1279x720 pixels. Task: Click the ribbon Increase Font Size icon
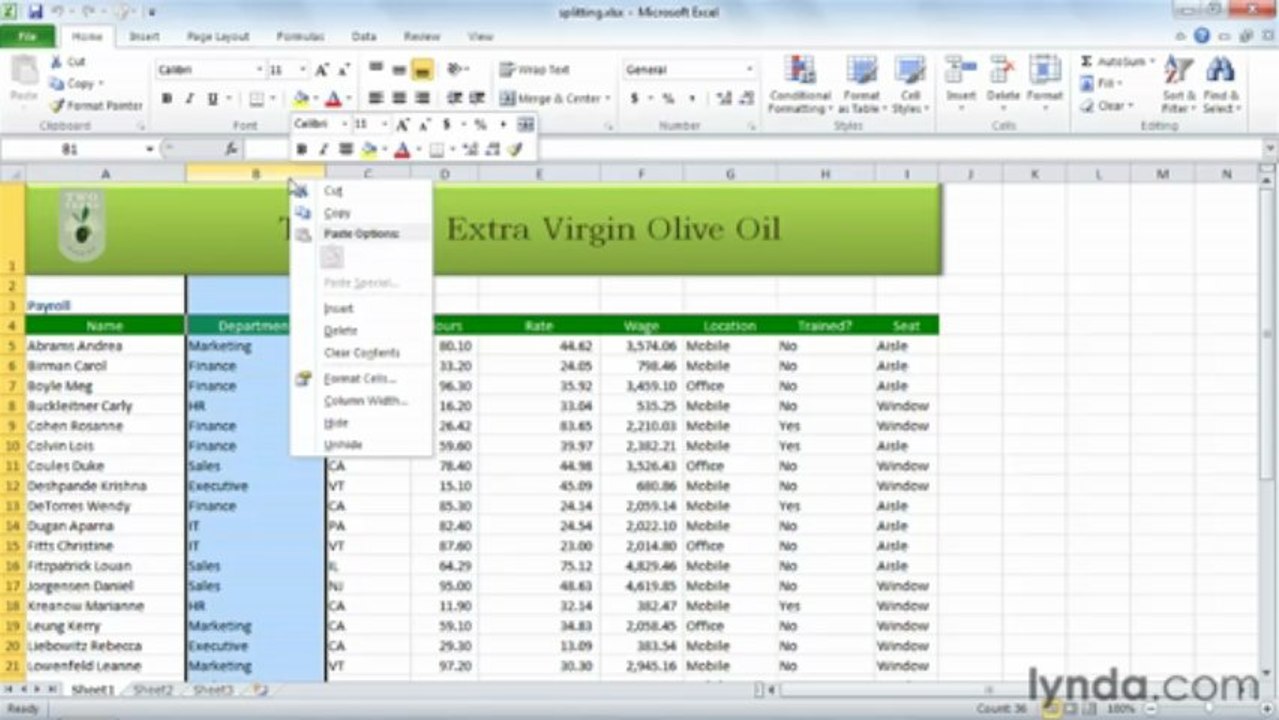[321, 70]
